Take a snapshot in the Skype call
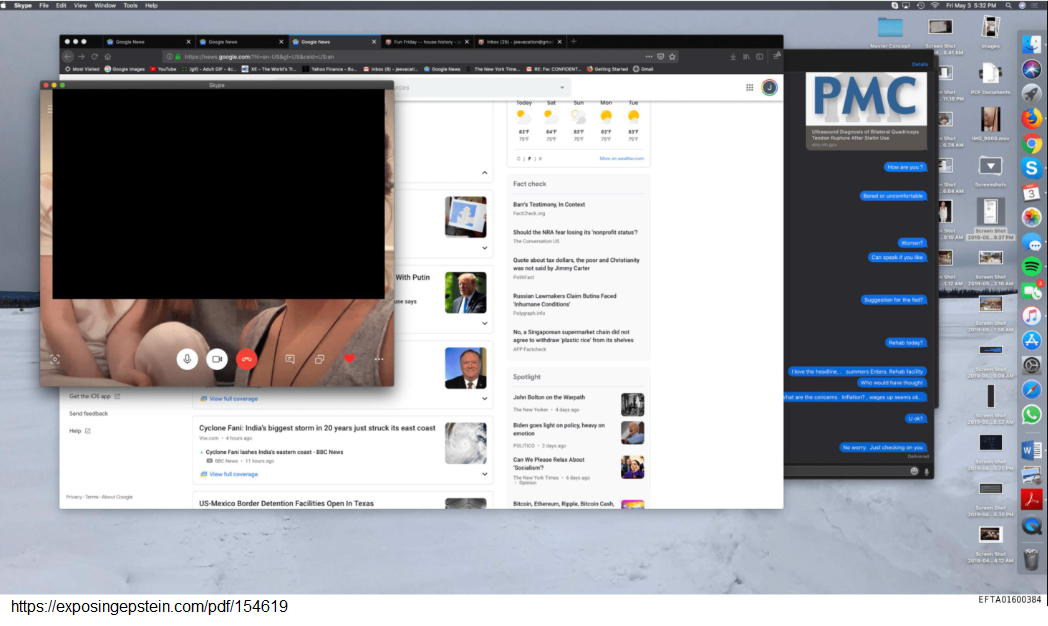1048x626 pixels. [55, 359]
